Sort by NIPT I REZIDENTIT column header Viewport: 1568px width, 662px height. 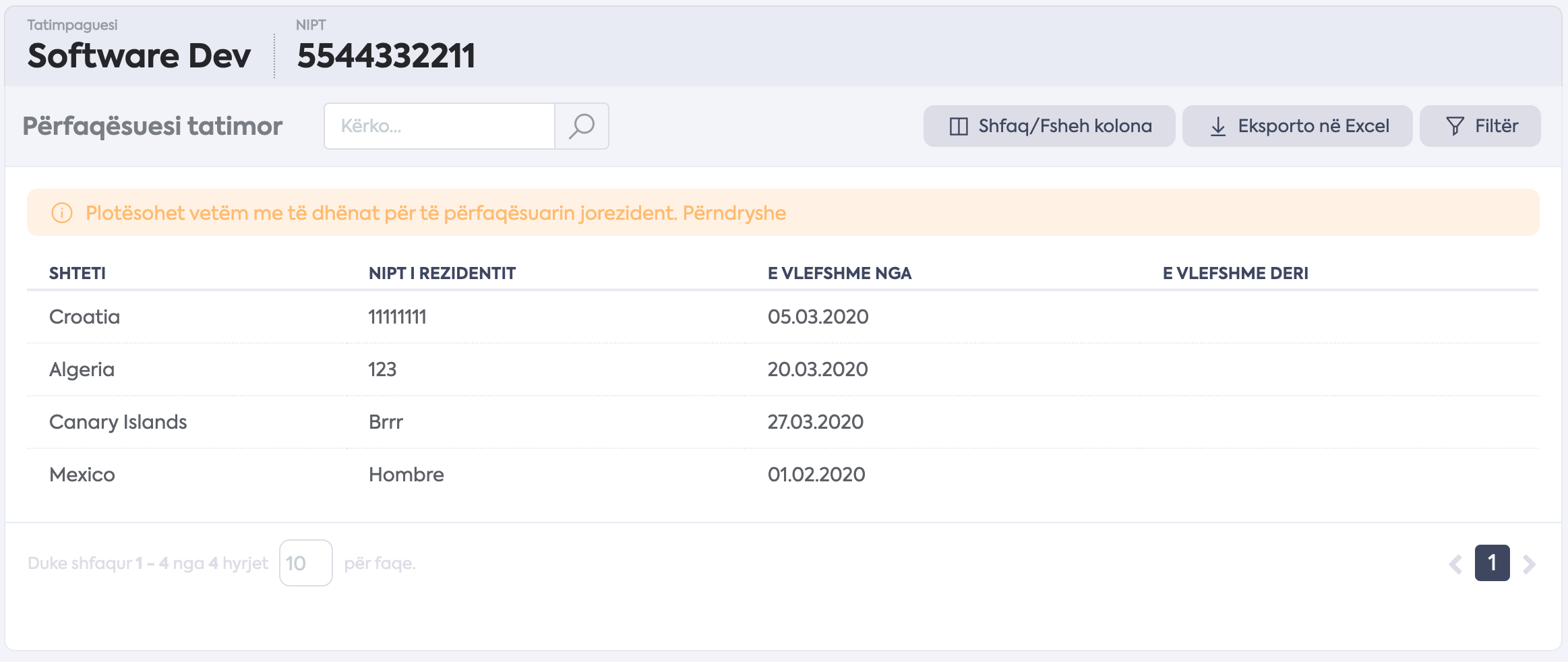click(442, 273)
